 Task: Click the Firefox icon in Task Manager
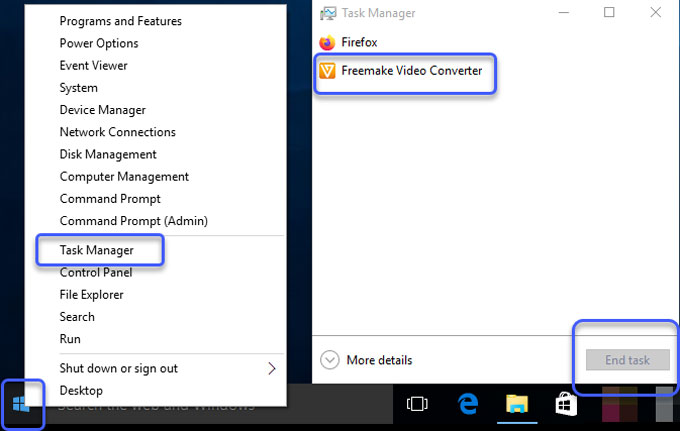[327, 43]
